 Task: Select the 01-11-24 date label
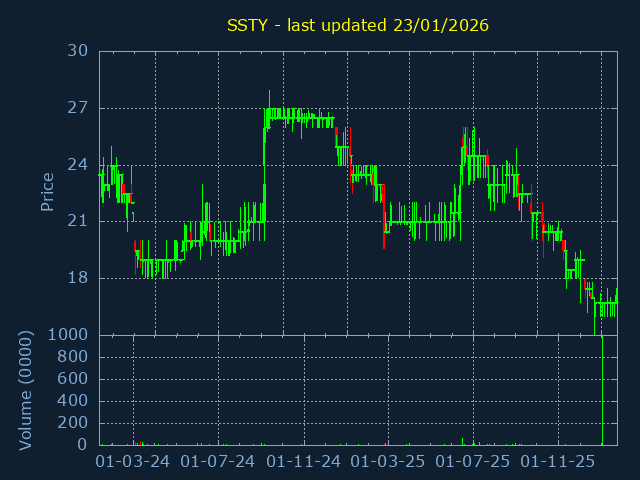coord(304,462)
